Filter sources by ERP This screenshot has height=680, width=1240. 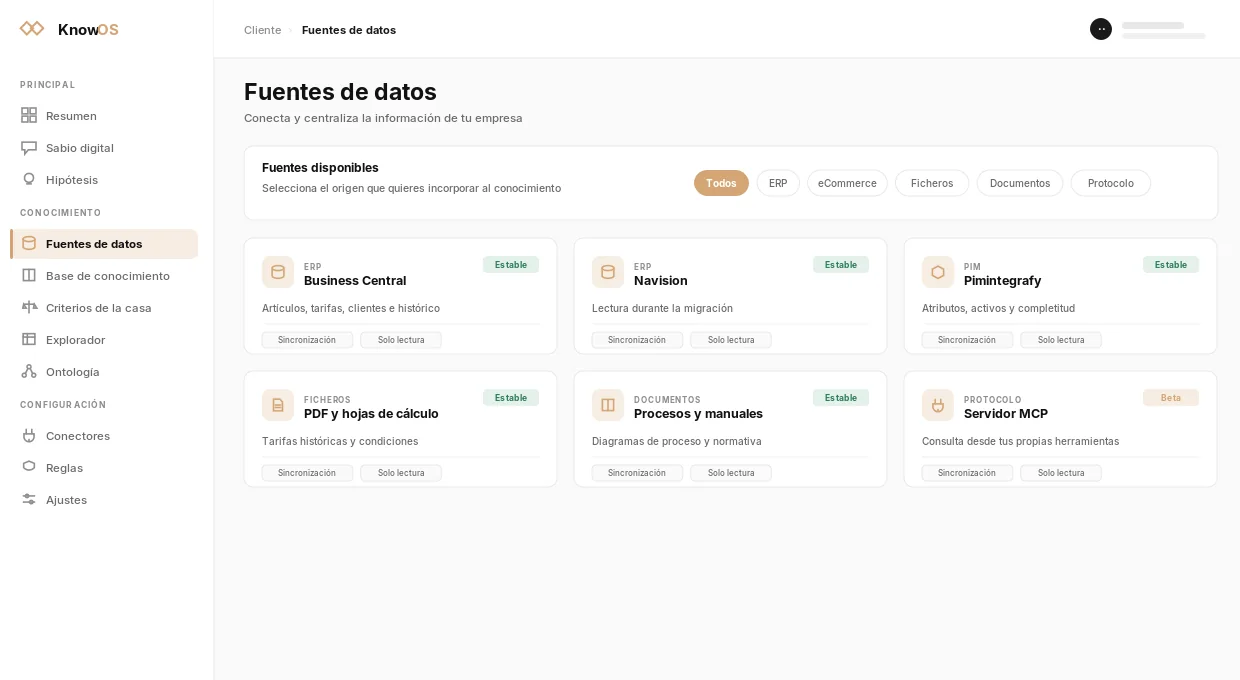[778, 183]
